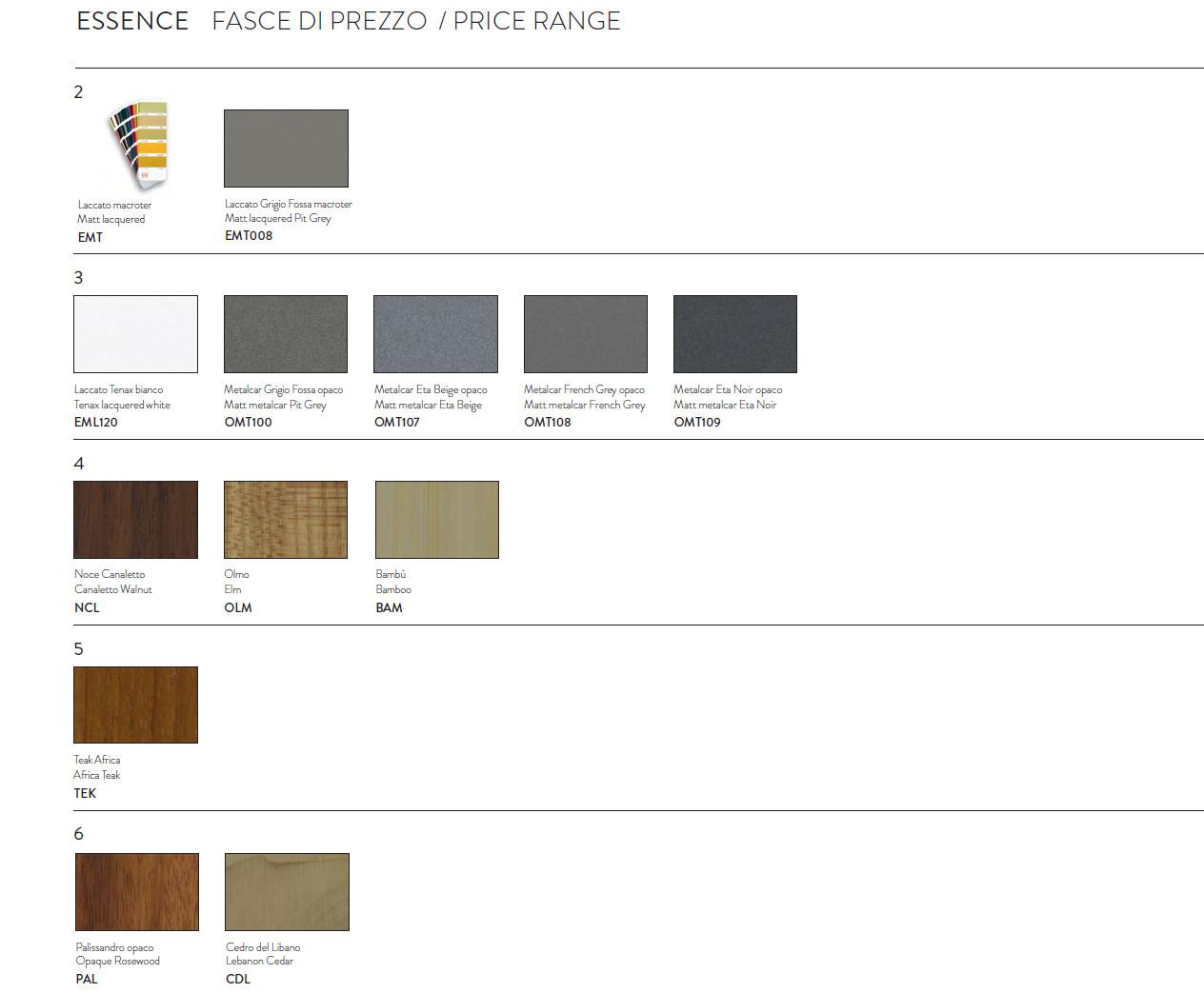The image size is (1204, 993).
Task: Click price range number 2
Action: [78, 92]
